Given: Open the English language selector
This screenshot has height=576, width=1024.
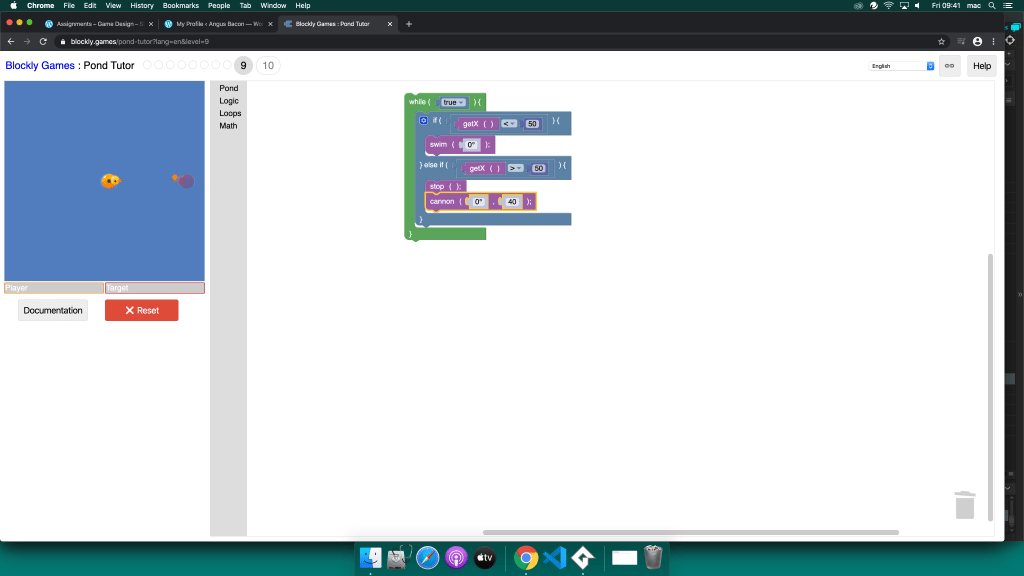Looking at the screenshot, I should click(x=901, y=66).
